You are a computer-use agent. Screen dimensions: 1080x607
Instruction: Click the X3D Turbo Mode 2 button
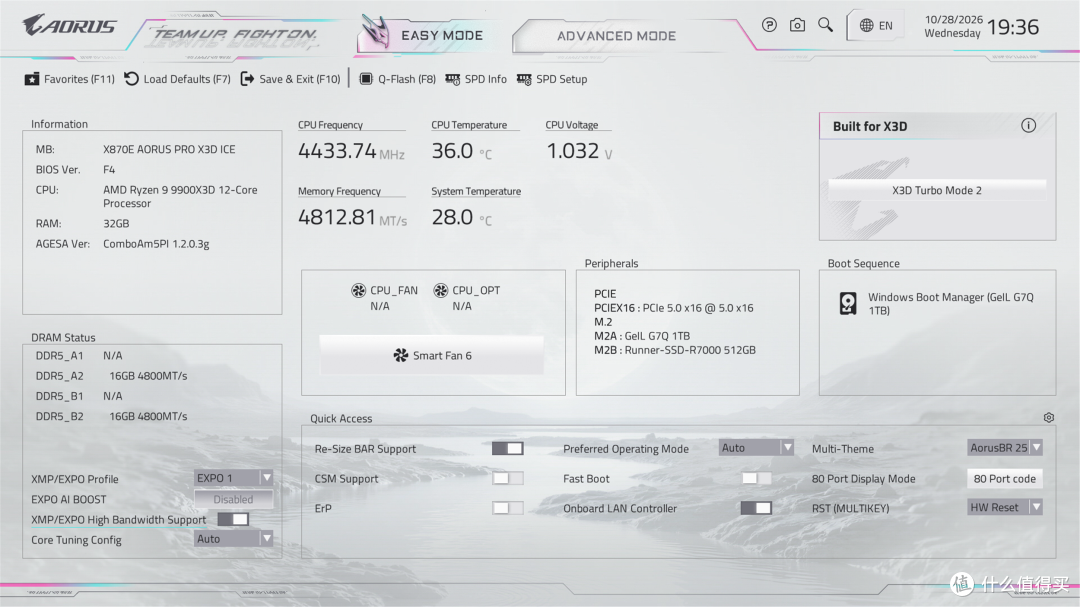(937, 190)
